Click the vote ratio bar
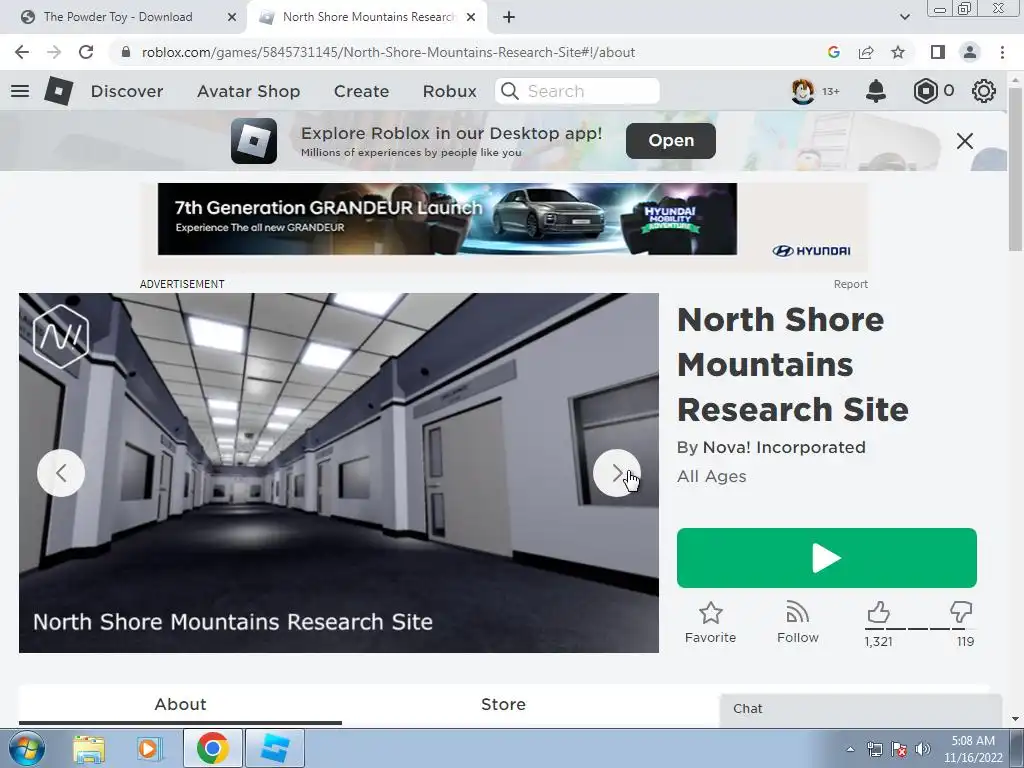Image resolution: width=1024 pixels, height=768 pixels. (x=920, y=629)
